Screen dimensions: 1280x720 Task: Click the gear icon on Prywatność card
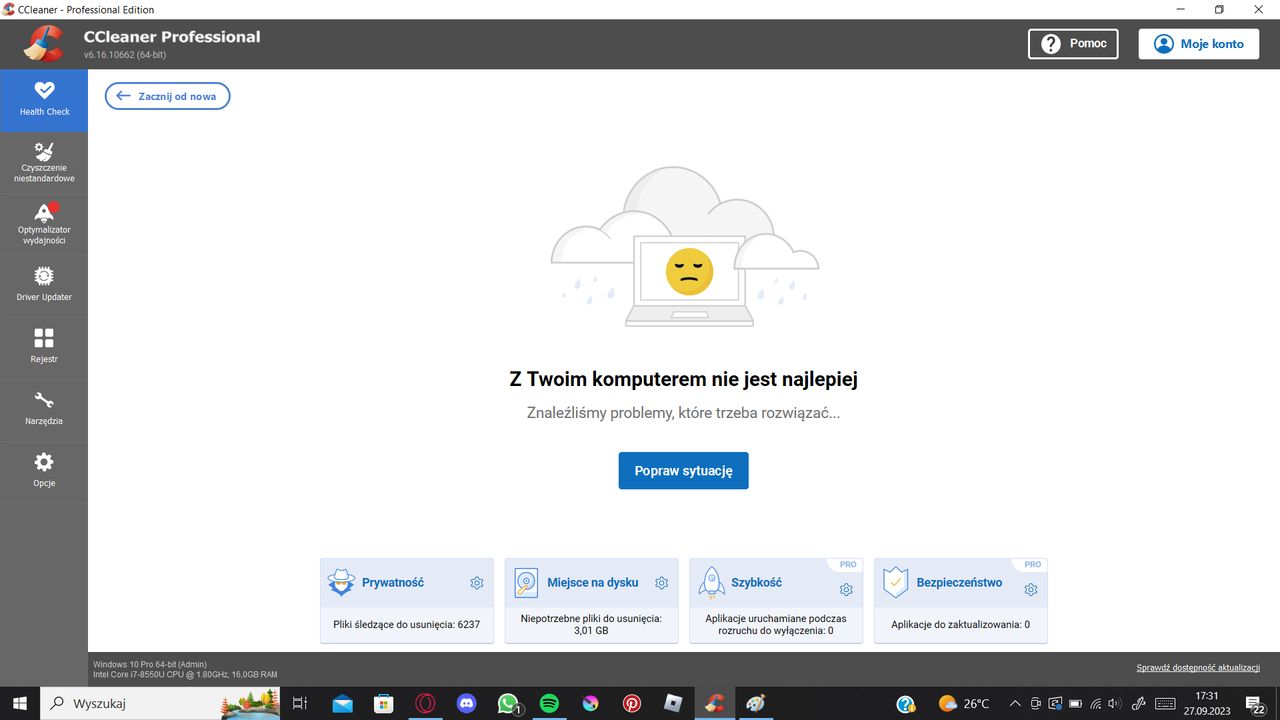[477, 583]
